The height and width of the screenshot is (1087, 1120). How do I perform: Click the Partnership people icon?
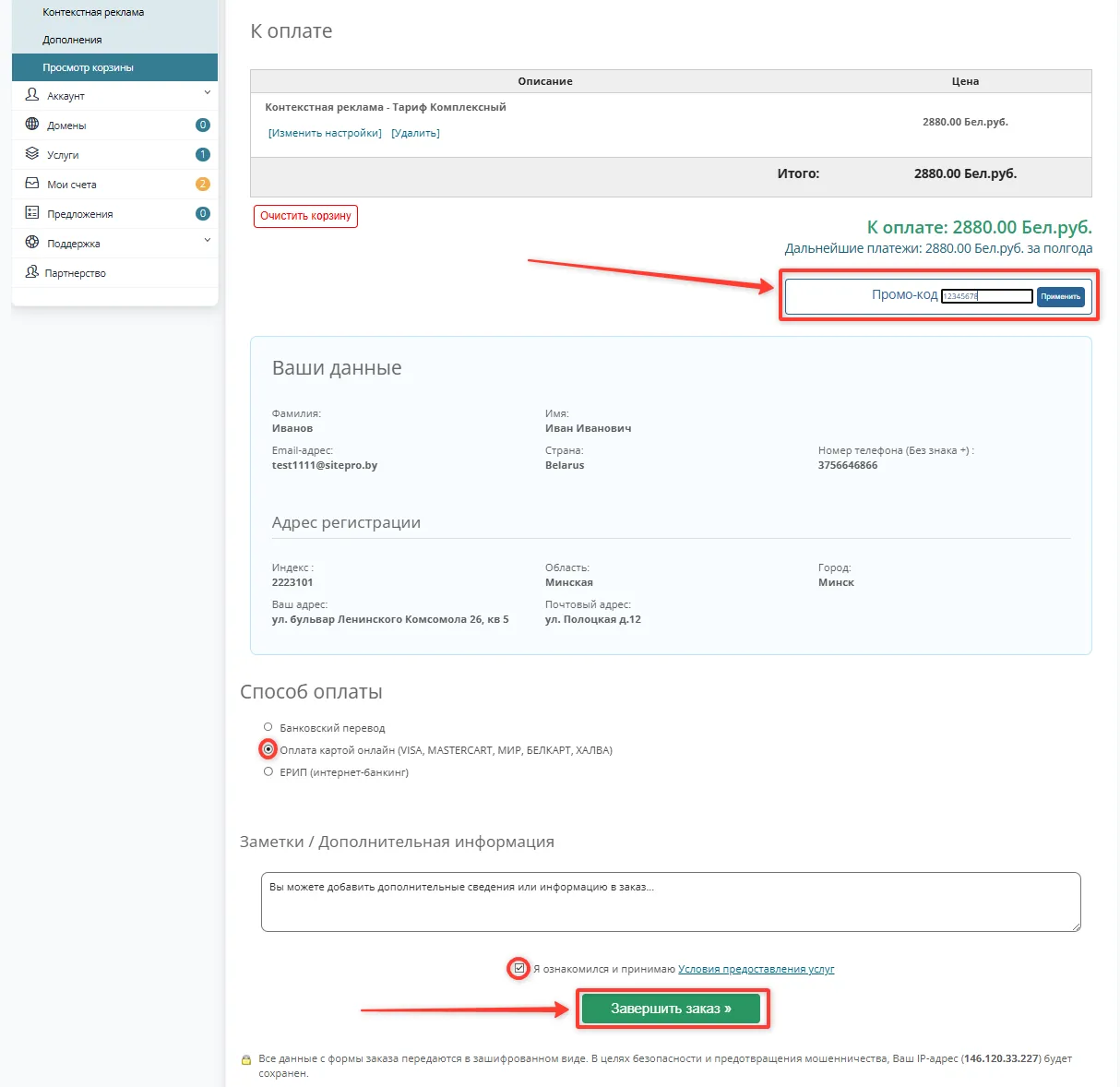32,272
